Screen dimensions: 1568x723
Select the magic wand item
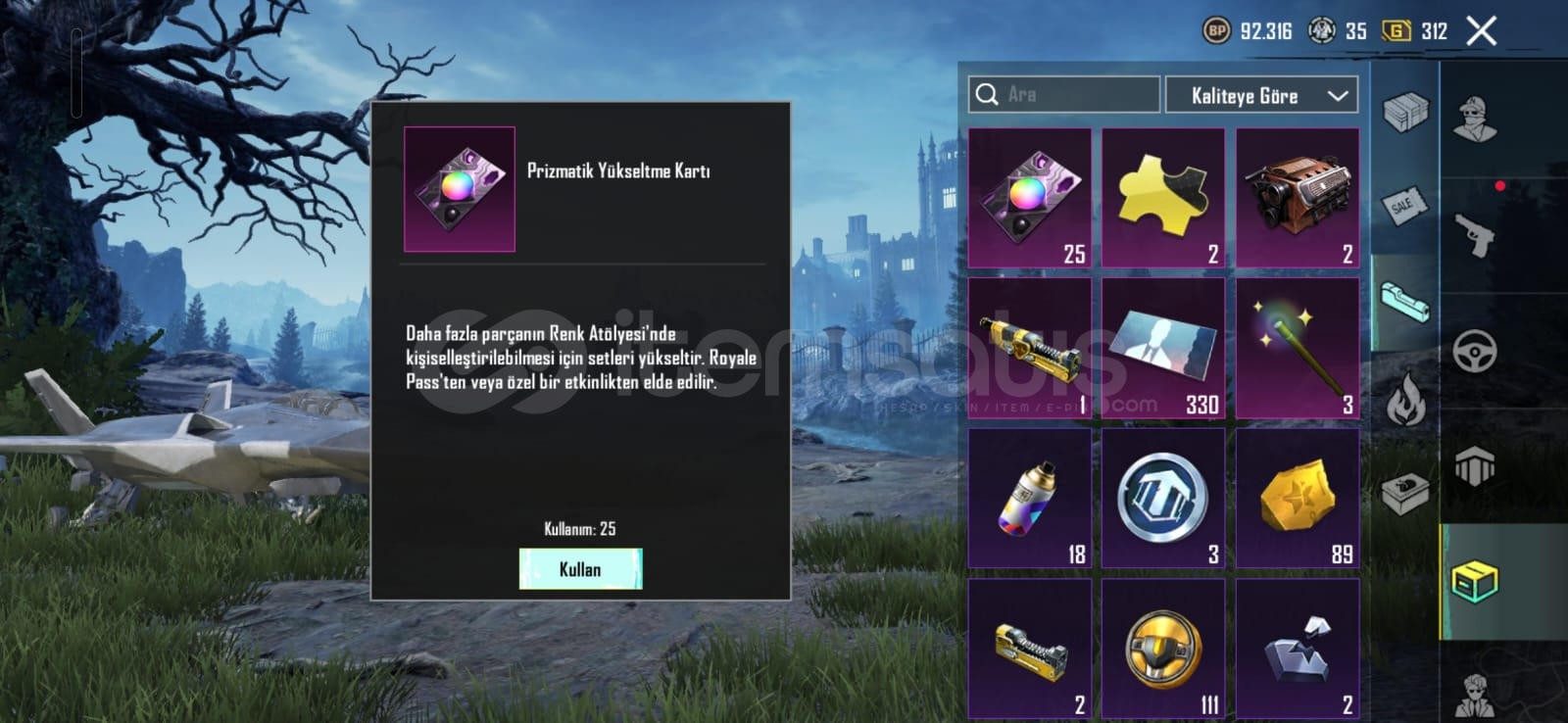pyautogui.click(x=1298, y=349)
